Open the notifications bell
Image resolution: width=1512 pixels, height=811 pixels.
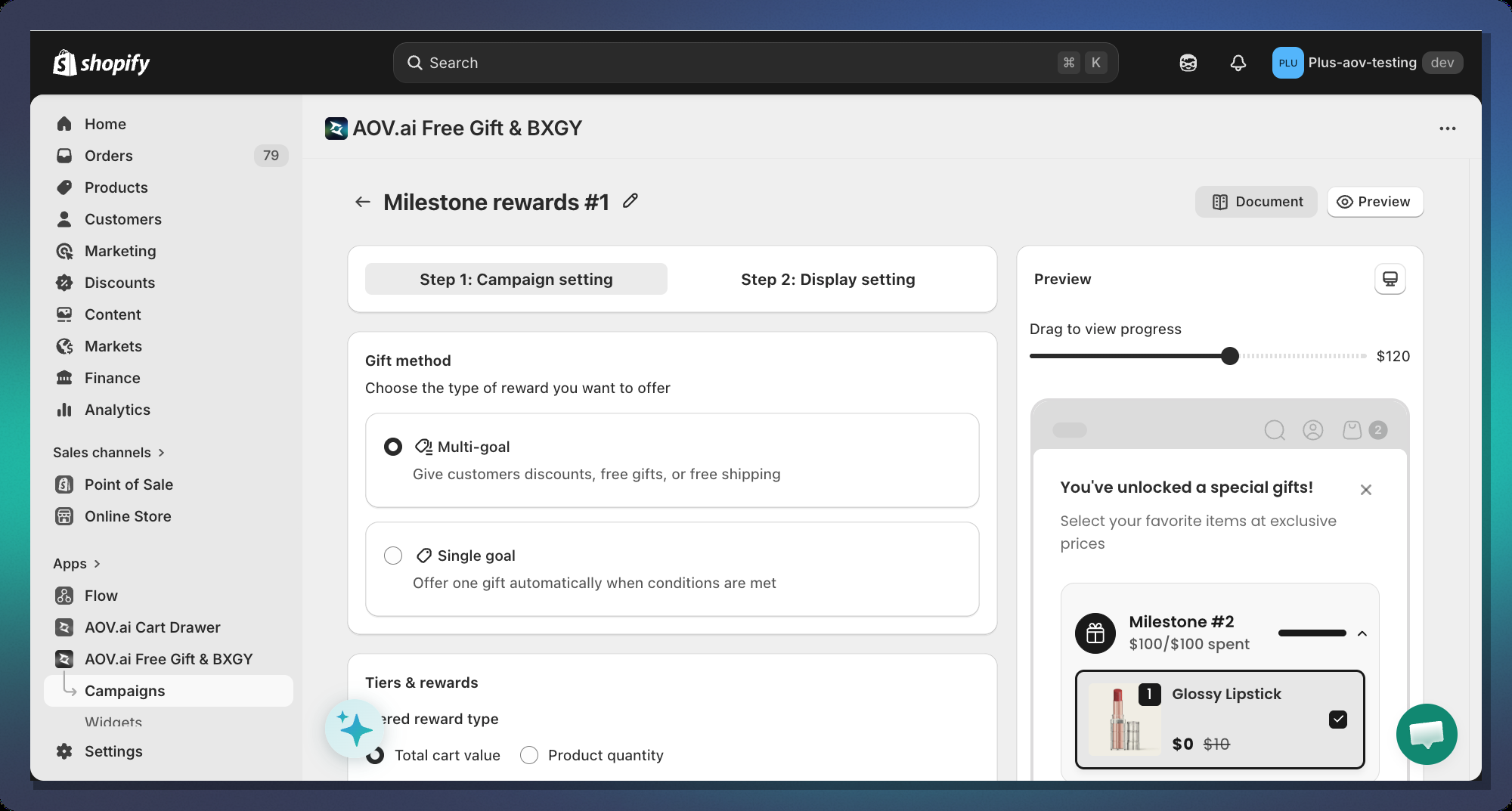(x=1238, y=63)
